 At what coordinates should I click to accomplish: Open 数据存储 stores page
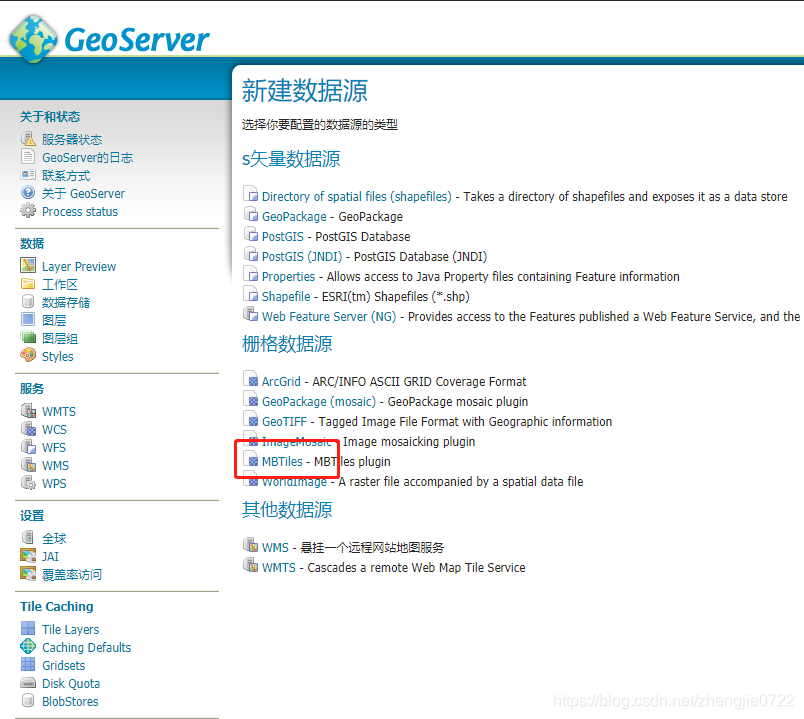[x=66, y=302]
